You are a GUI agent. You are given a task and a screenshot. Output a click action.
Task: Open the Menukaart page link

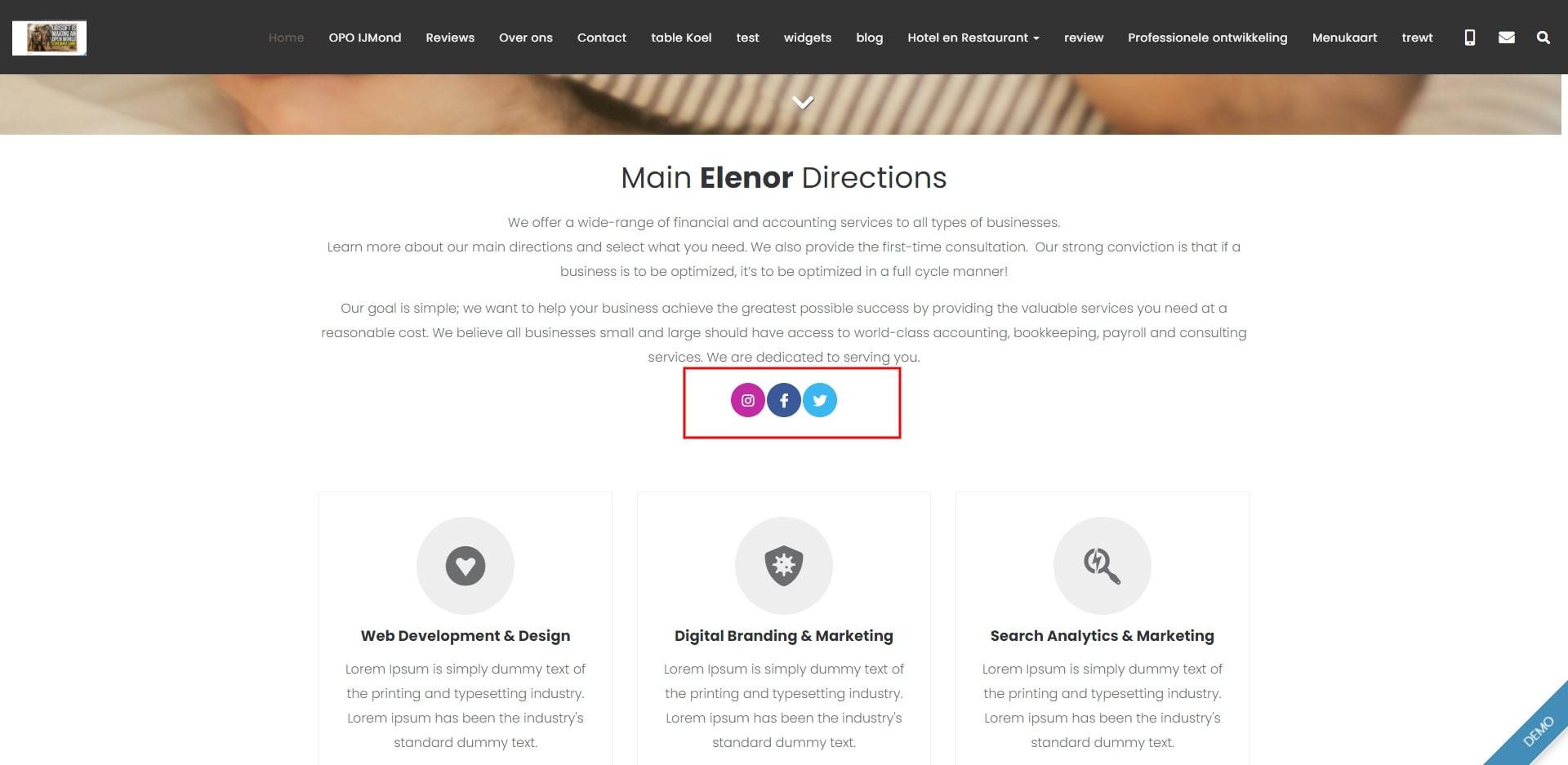click(x=1344, y=38)
